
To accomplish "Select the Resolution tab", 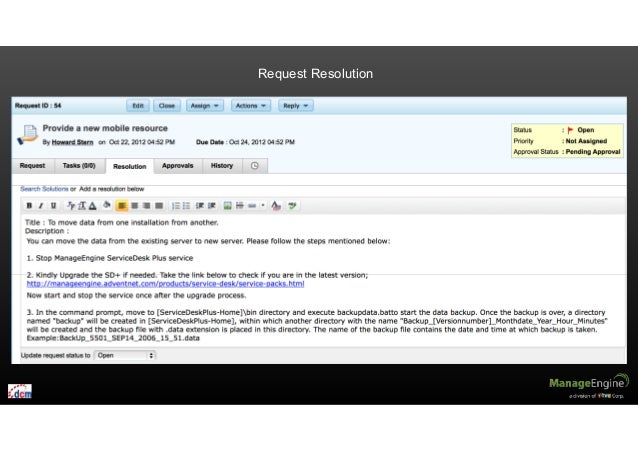I will (x=130, y=166).
